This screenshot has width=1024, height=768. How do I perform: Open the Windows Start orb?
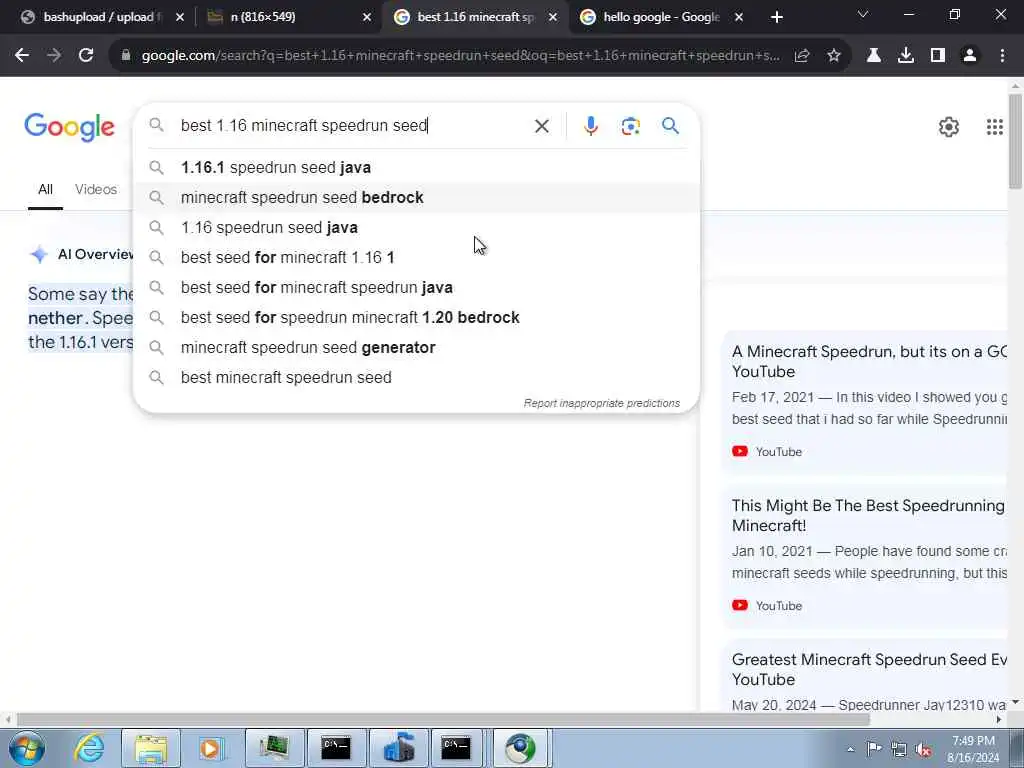[26, 748]
